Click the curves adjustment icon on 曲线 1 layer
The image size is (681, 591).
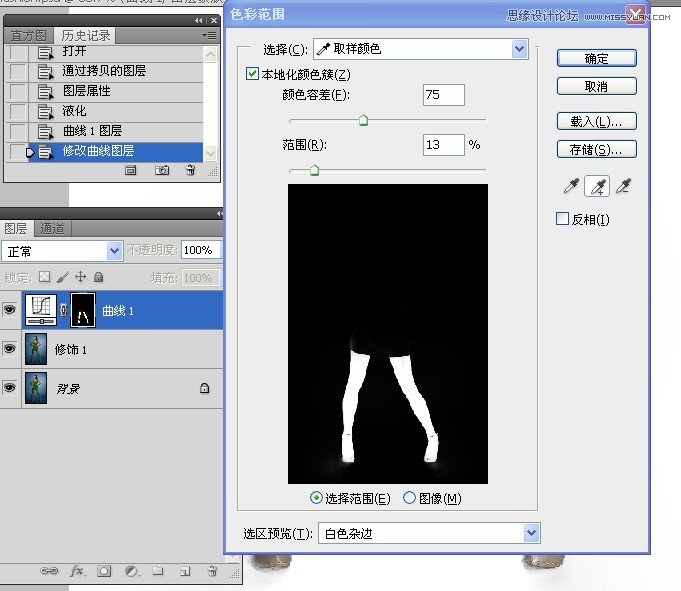pos(41,310)
